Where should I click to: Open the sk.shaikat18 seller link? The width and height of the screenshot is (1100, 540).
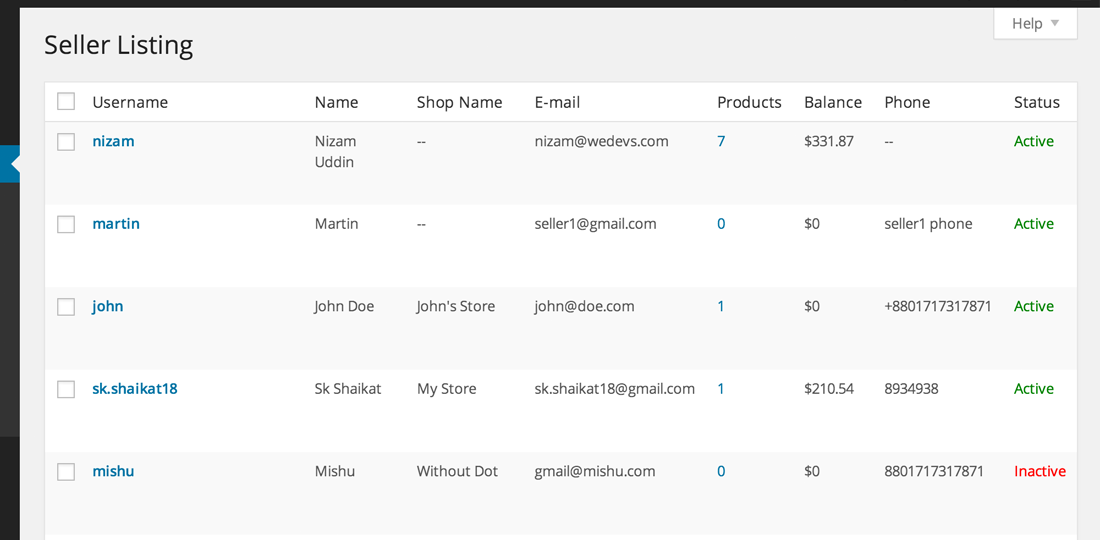coord(135,388)
